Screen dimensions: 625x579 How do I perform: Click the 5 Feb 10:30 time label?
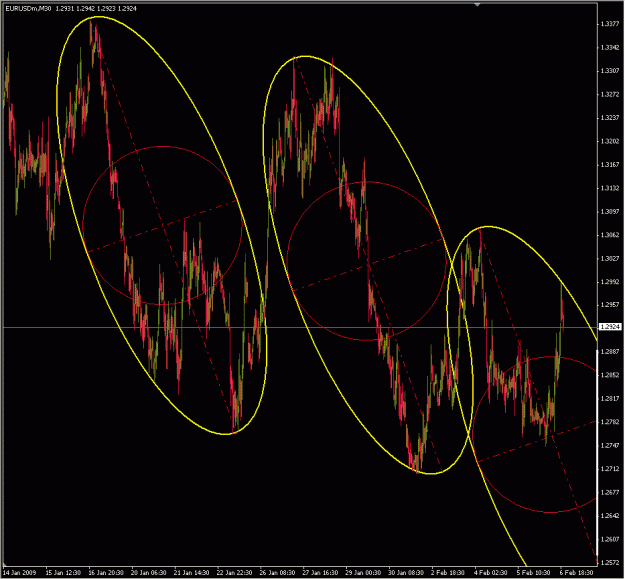pyautogui.click(x=533, y=573)
